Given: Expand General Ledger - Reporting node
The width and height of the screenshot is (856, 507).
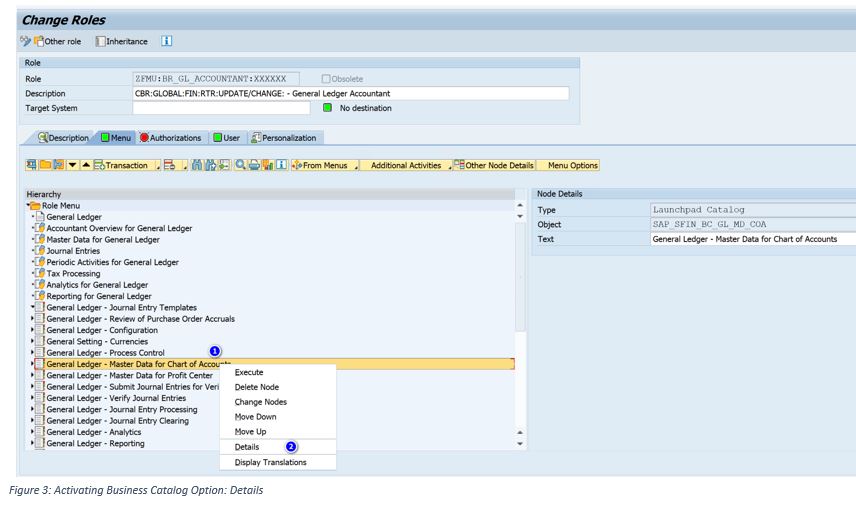Looking at the screenshot, I should (32, 443).
